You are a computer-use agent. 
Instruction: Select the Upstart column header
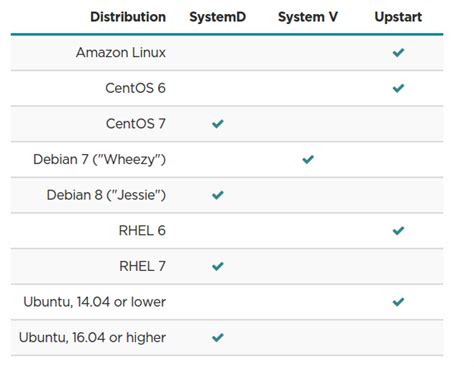coord(398,17)
